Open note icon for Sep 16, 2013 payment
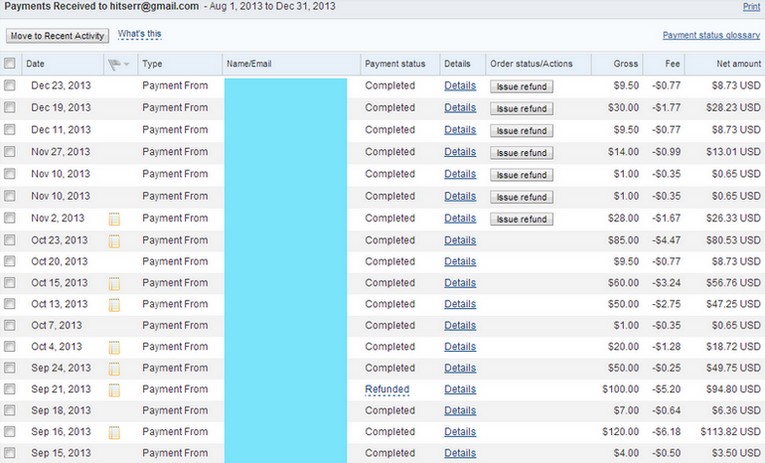This screenshot has width=765, height=463. (114, 433)
